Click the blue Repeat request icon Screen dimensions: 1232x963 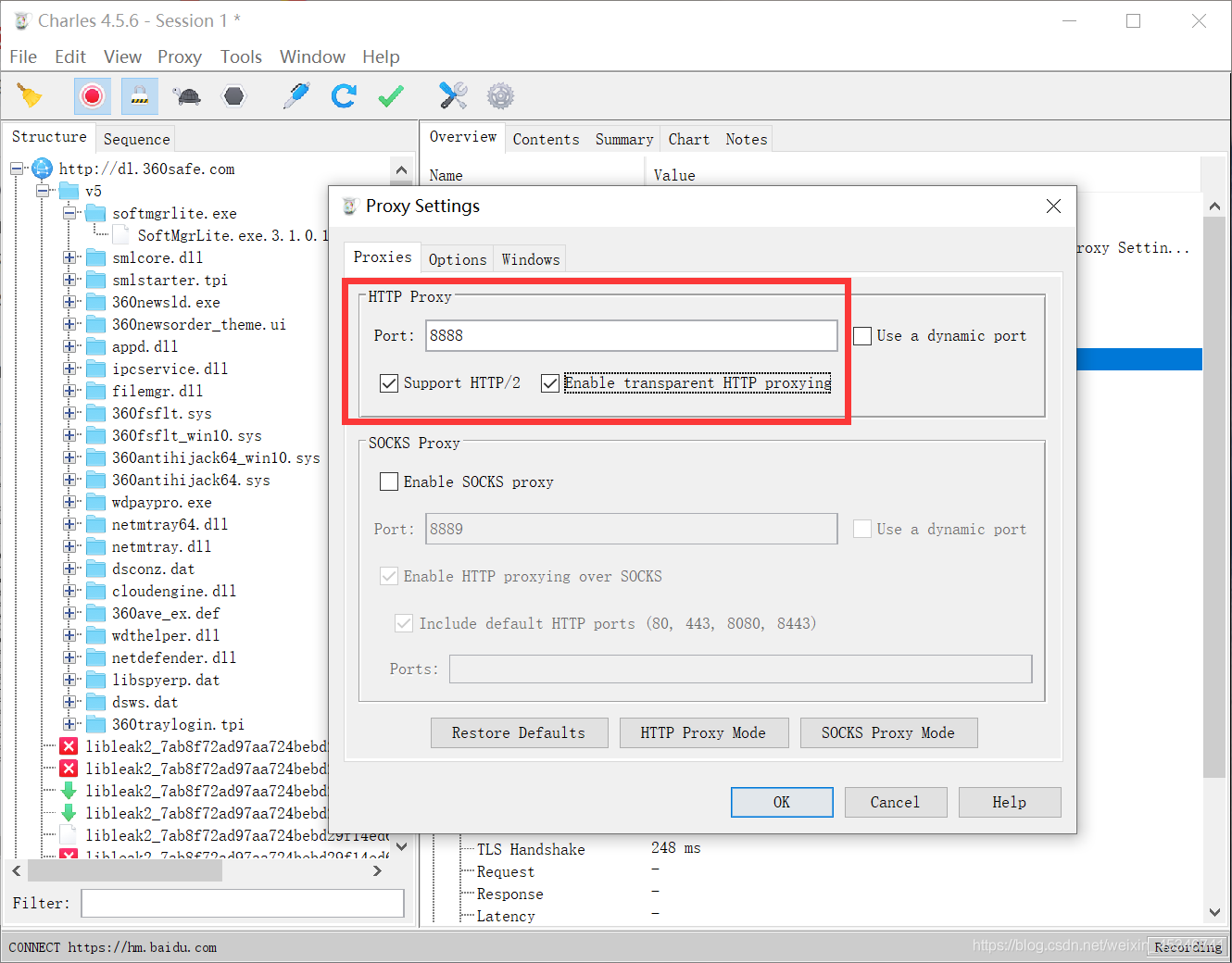coord(344,95)
